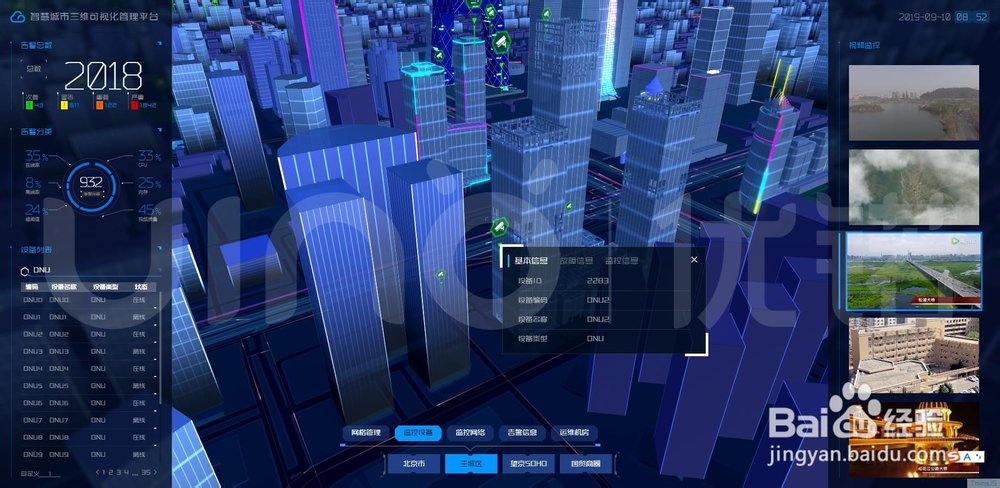1000x488 pixels.
Task: Click the 设备名称 column header
Action: (64, 287)
